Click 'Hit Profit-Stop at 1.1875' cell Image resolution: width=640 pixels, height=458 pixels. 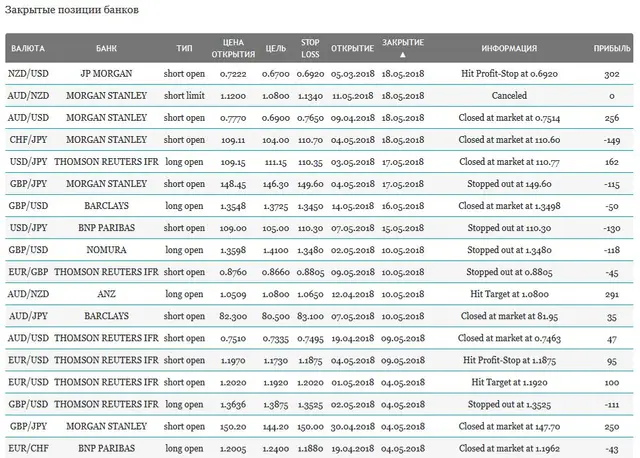coord(509,360)
